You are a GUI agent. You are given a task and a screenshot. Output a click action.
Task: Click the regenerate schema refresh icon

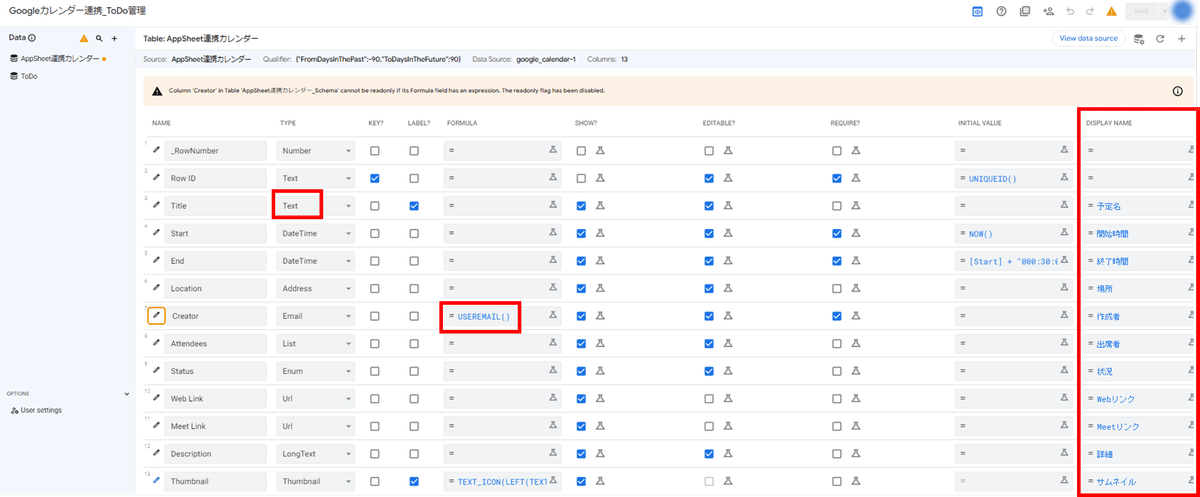[x=1160, y=38]
